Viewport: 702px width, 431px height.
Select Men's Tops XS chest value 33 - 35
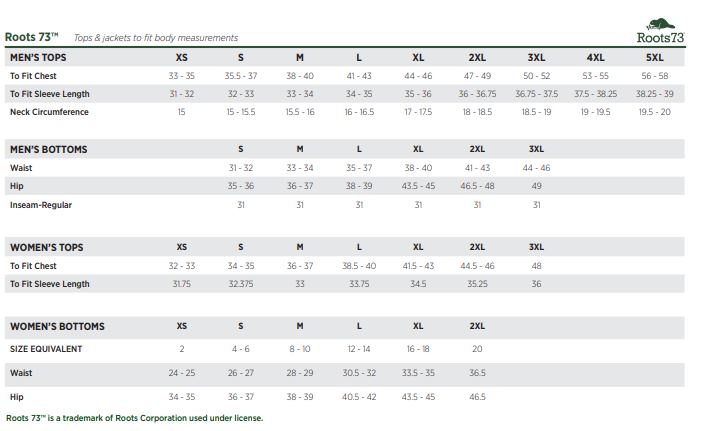click(x=181, y=76)
